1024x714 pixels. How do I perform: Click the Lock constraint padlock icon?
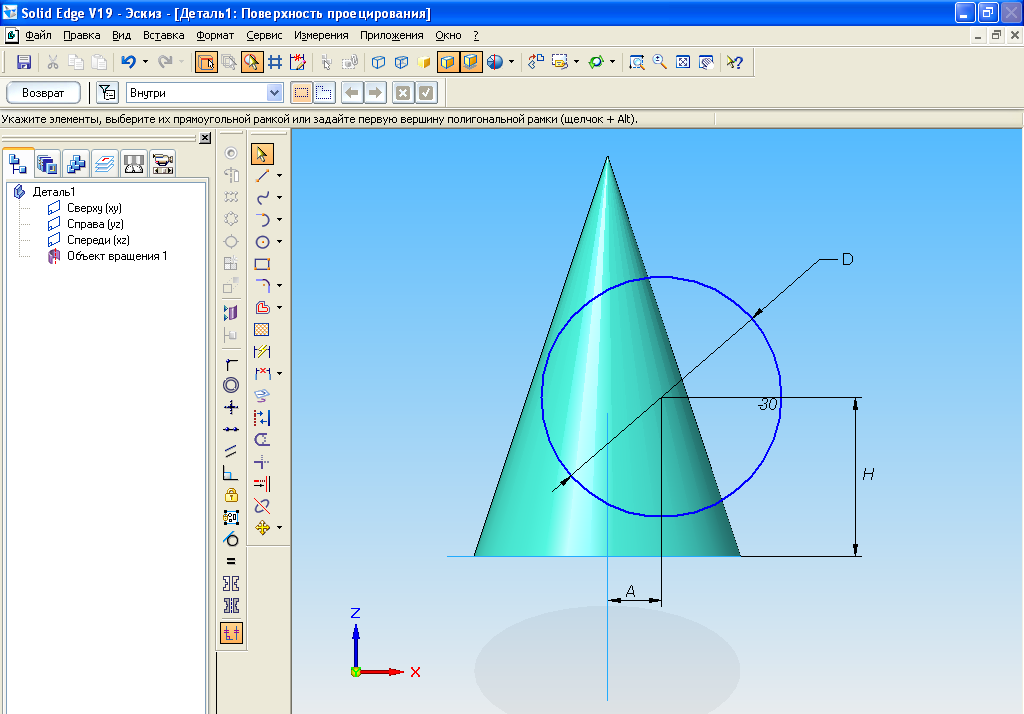[x=231, y=495]
